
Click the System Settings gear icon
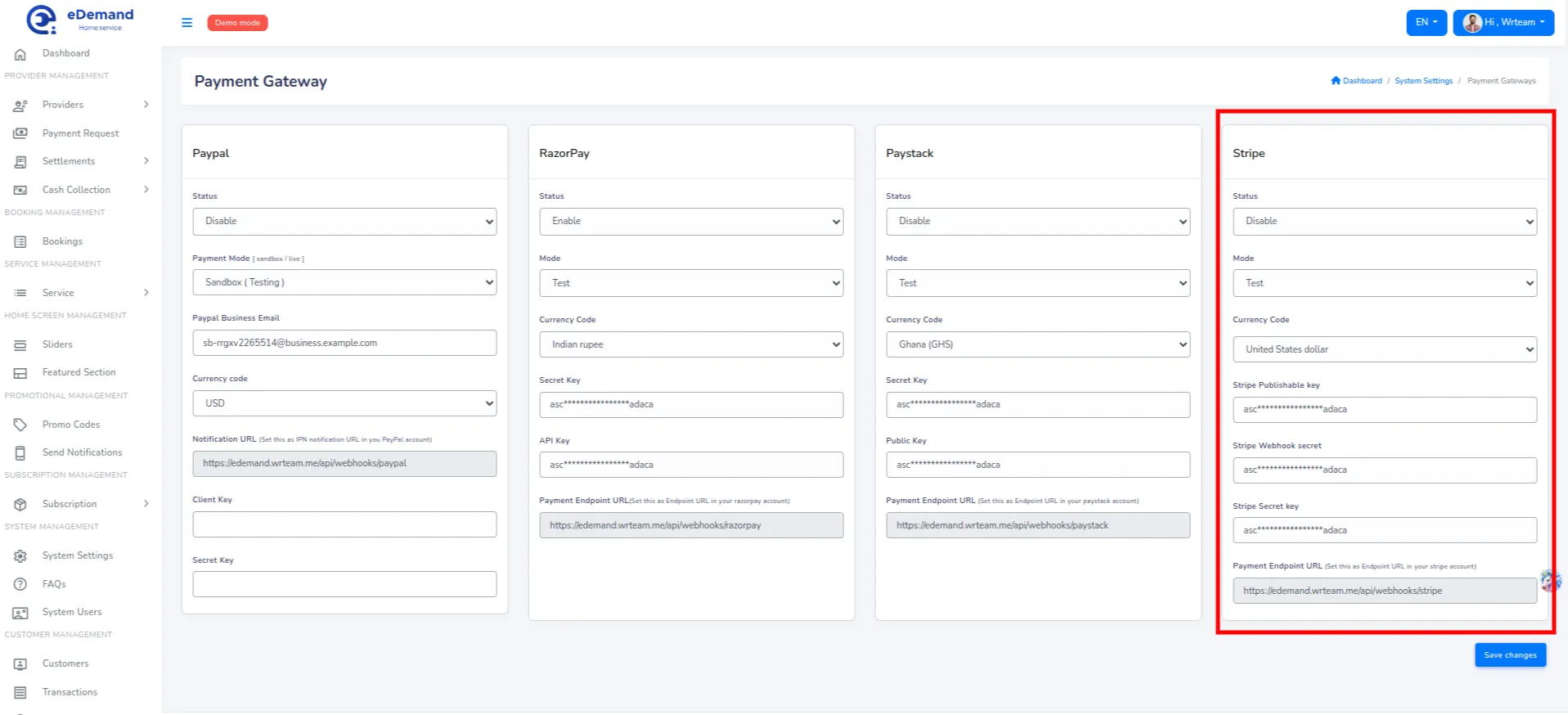pyautogui.click(x=20, y=556)
